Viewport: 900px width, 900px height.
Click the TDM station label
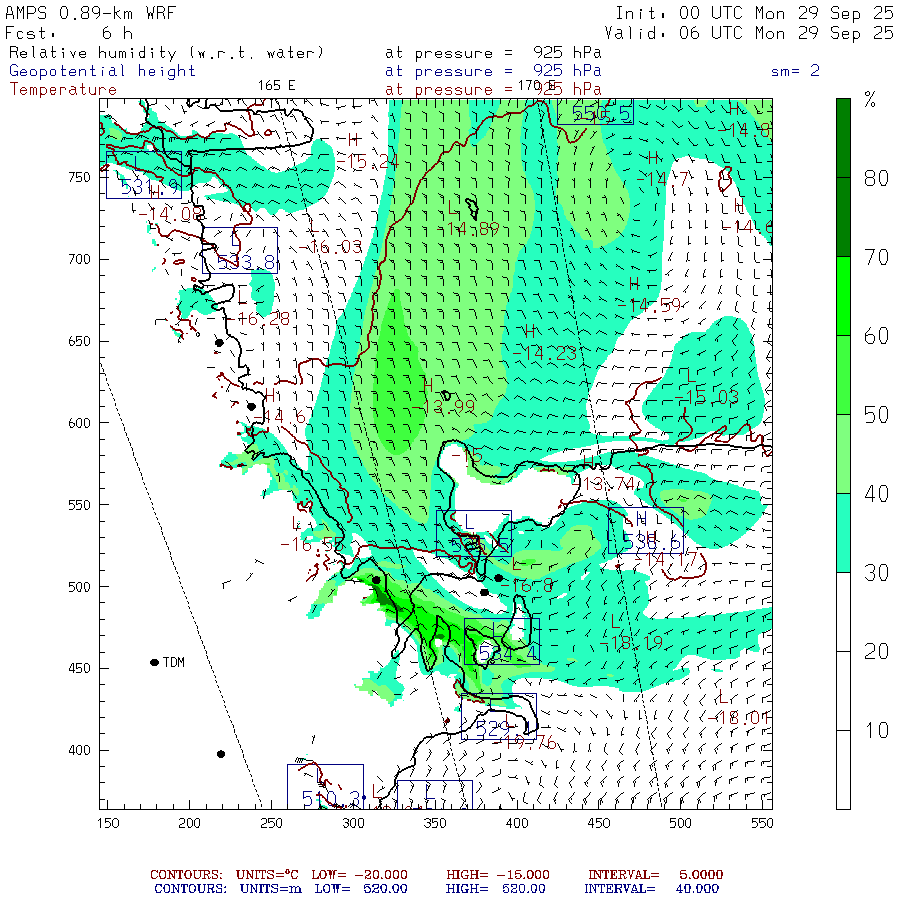pos(173,662)
